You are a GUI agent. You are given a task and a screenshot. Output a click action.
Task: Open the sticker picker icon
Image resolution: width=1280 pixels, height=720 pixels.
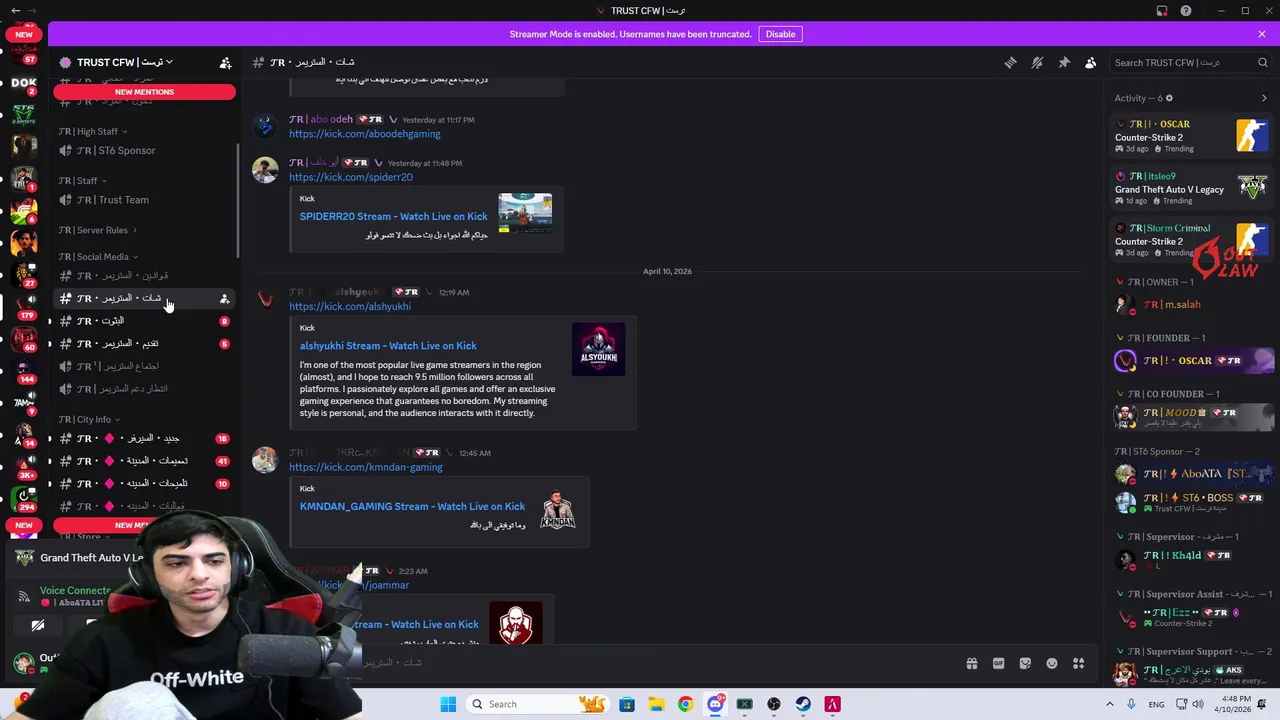[1025, 663]
